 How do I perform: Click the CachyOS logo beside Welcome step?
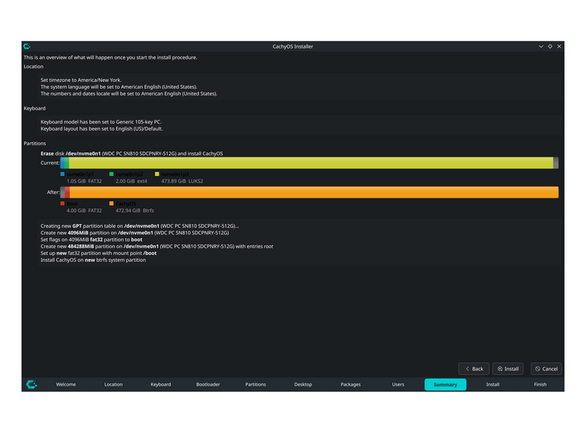point(32,384)
